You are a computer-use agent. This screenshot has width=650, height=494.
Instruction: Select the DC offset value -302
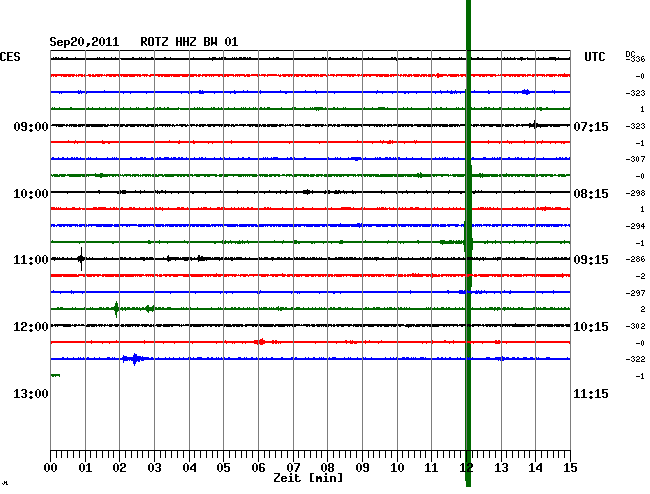(x=635, y=326)
